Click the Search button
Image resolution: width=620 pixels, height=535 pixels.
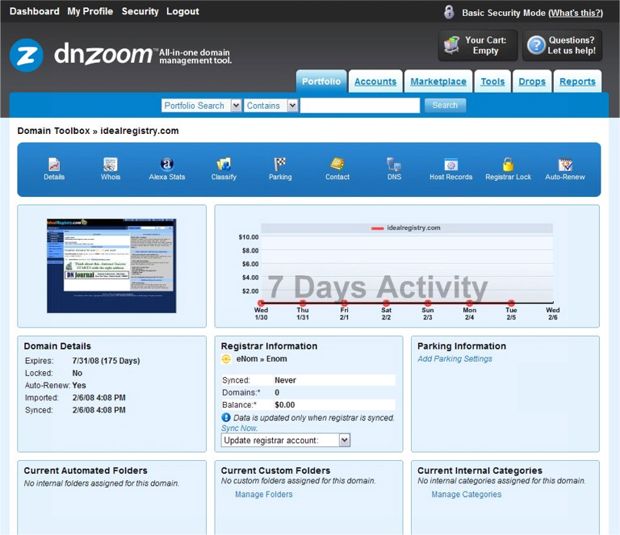tap(445, 105)
